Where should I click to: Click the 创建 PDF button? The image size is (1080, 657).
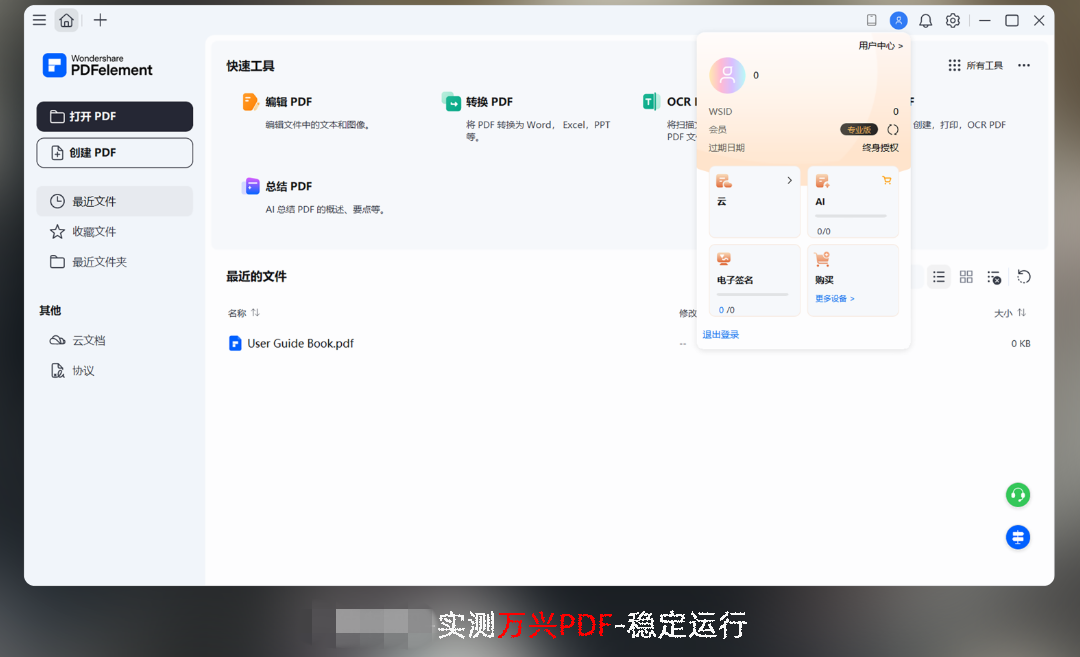pos(114,152)
